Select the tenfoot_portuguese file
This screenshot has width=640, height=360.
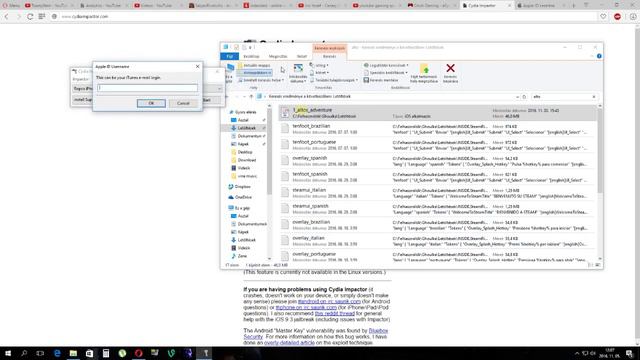(437, 145)
